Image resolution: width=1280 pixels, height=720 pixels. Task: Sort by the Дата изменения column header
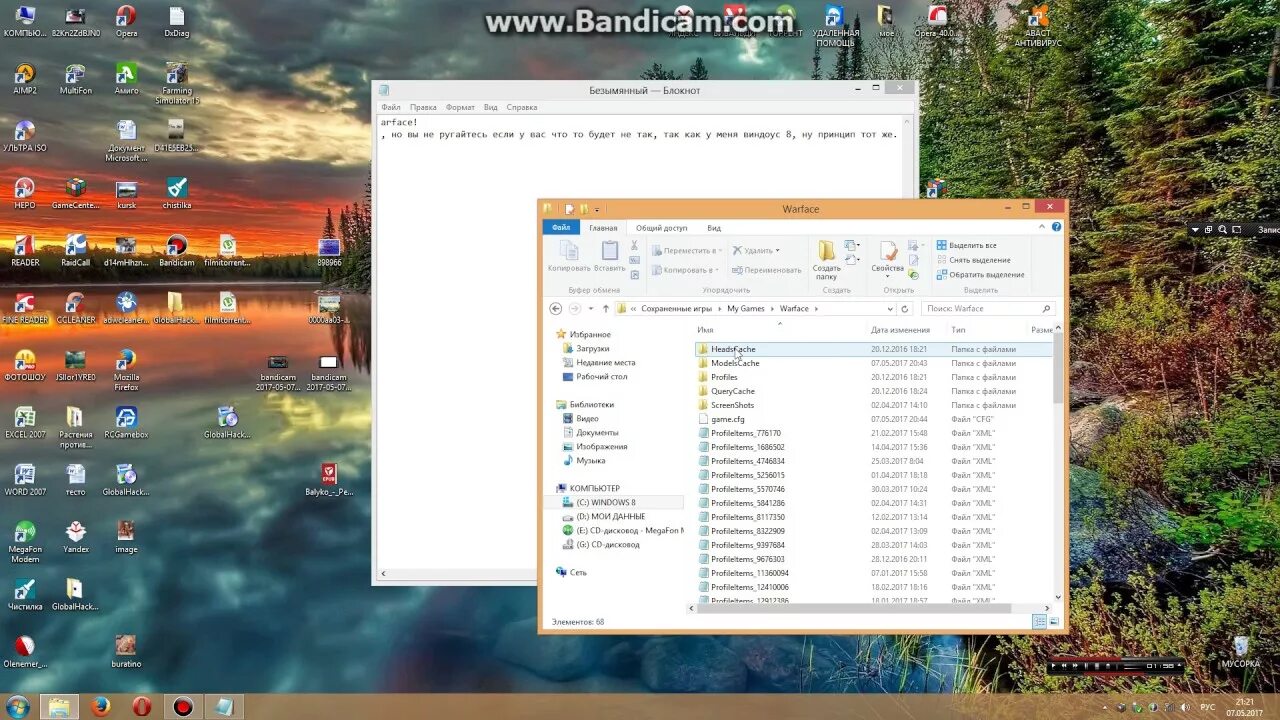(x=900, y=330)
